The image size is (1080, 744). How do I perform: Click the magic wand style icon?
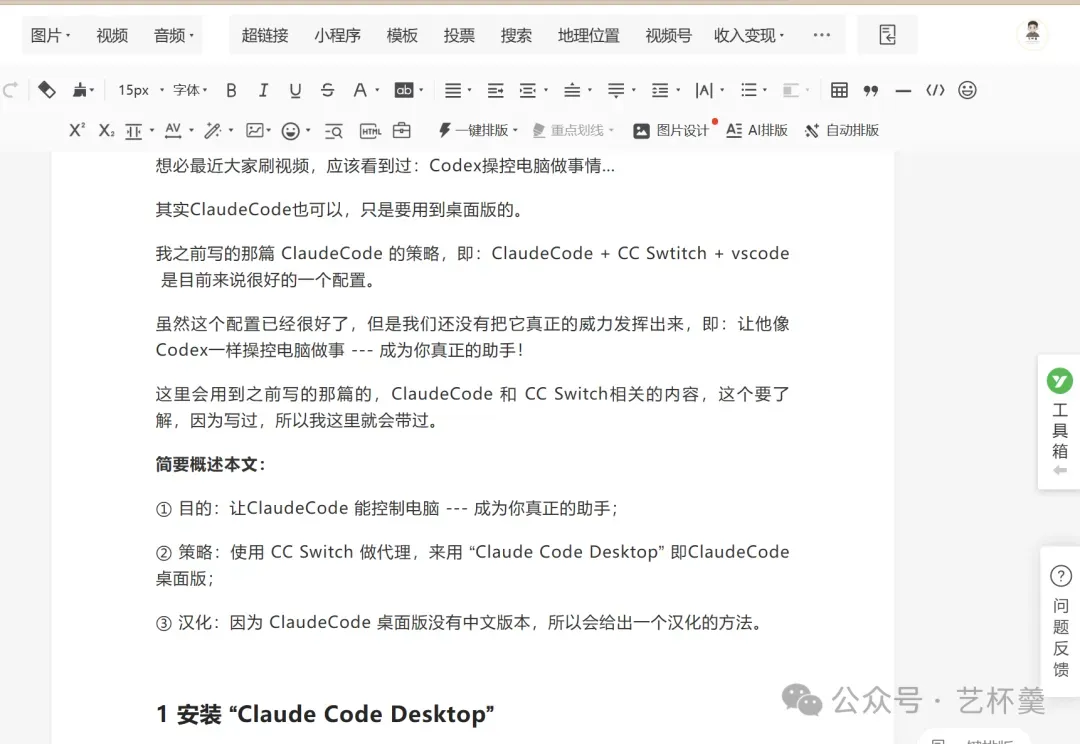[x=213, y=130]
